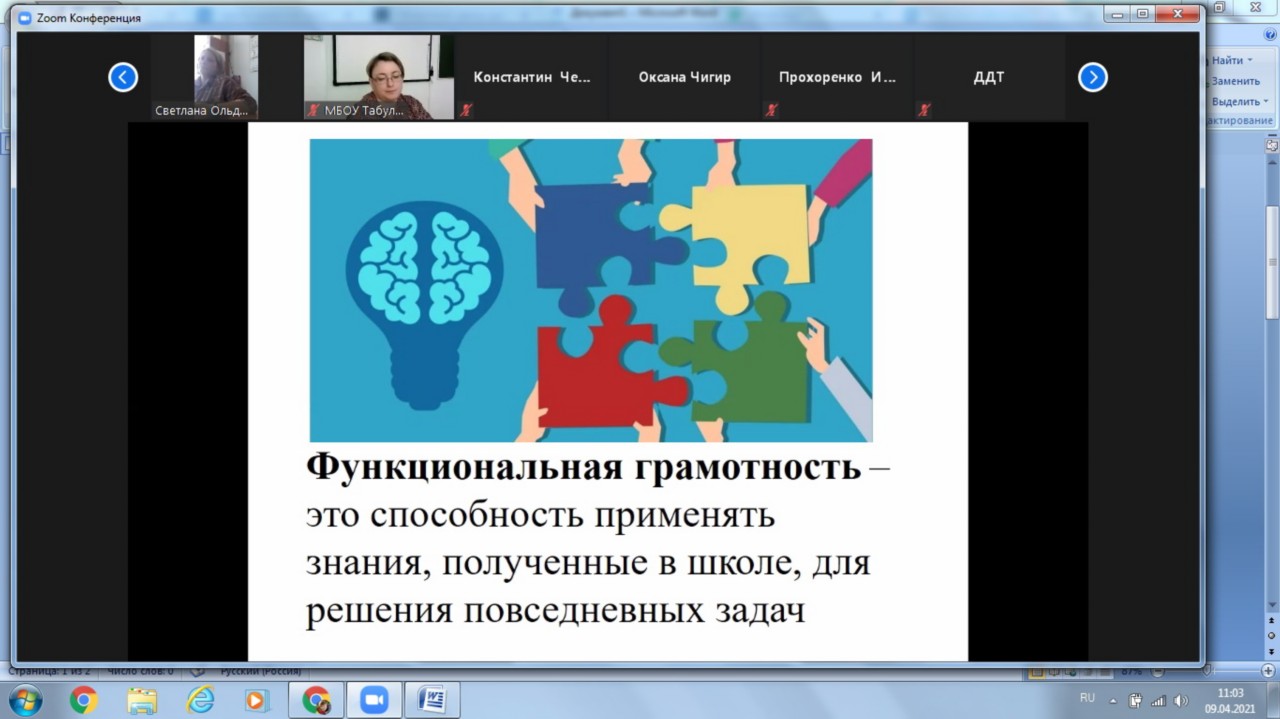The image size is (1280, 719).
Task: Open Zoom from the taskbar
Action: tap(374, 700)
